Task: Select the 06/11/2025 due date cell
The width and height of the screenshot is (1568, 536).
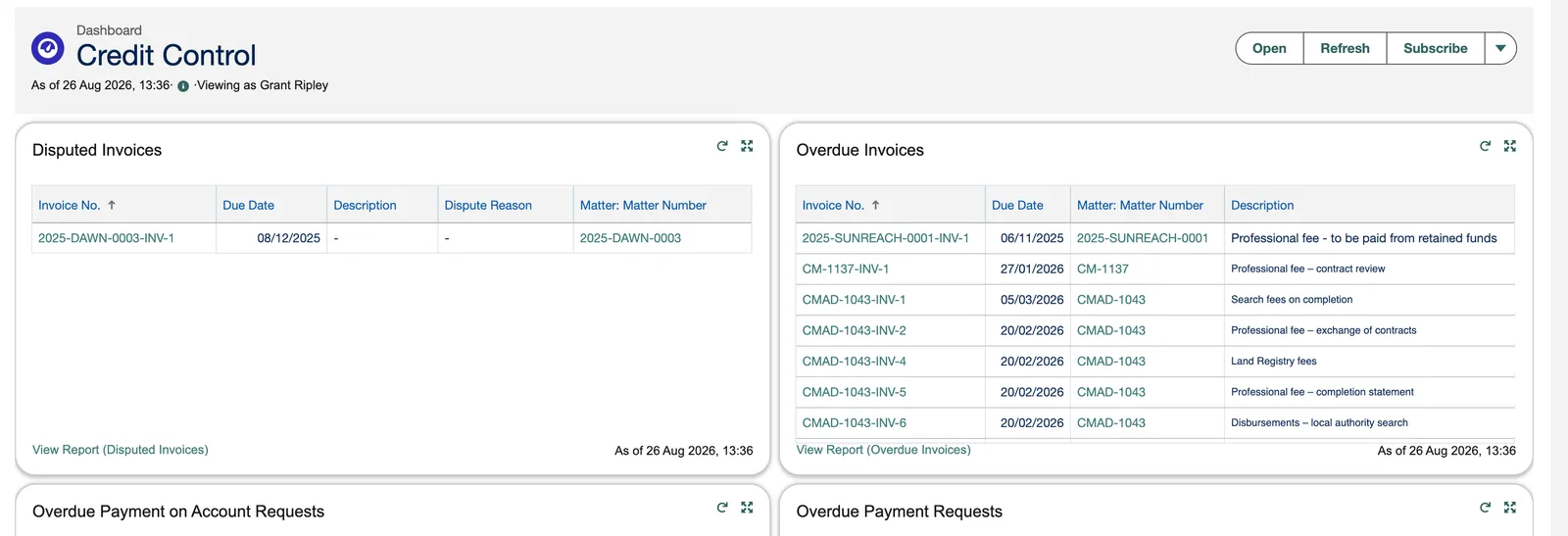Action: 1027,238
